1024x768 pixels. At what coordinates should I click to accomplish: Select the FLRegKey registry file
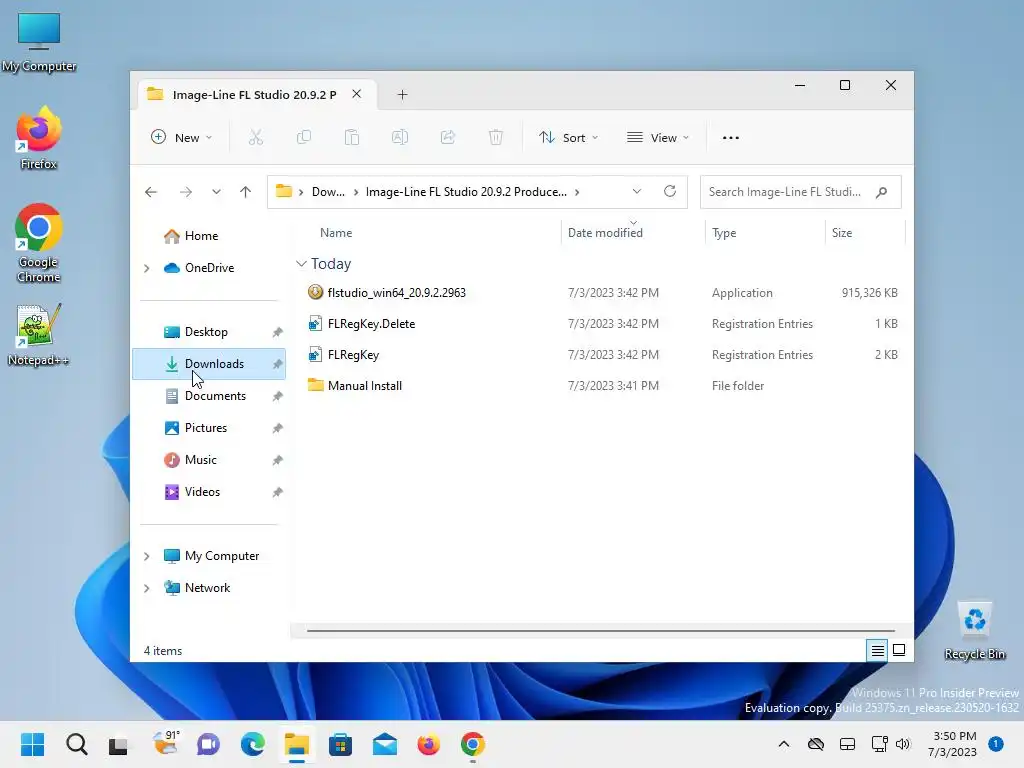[x=601, y=355]
